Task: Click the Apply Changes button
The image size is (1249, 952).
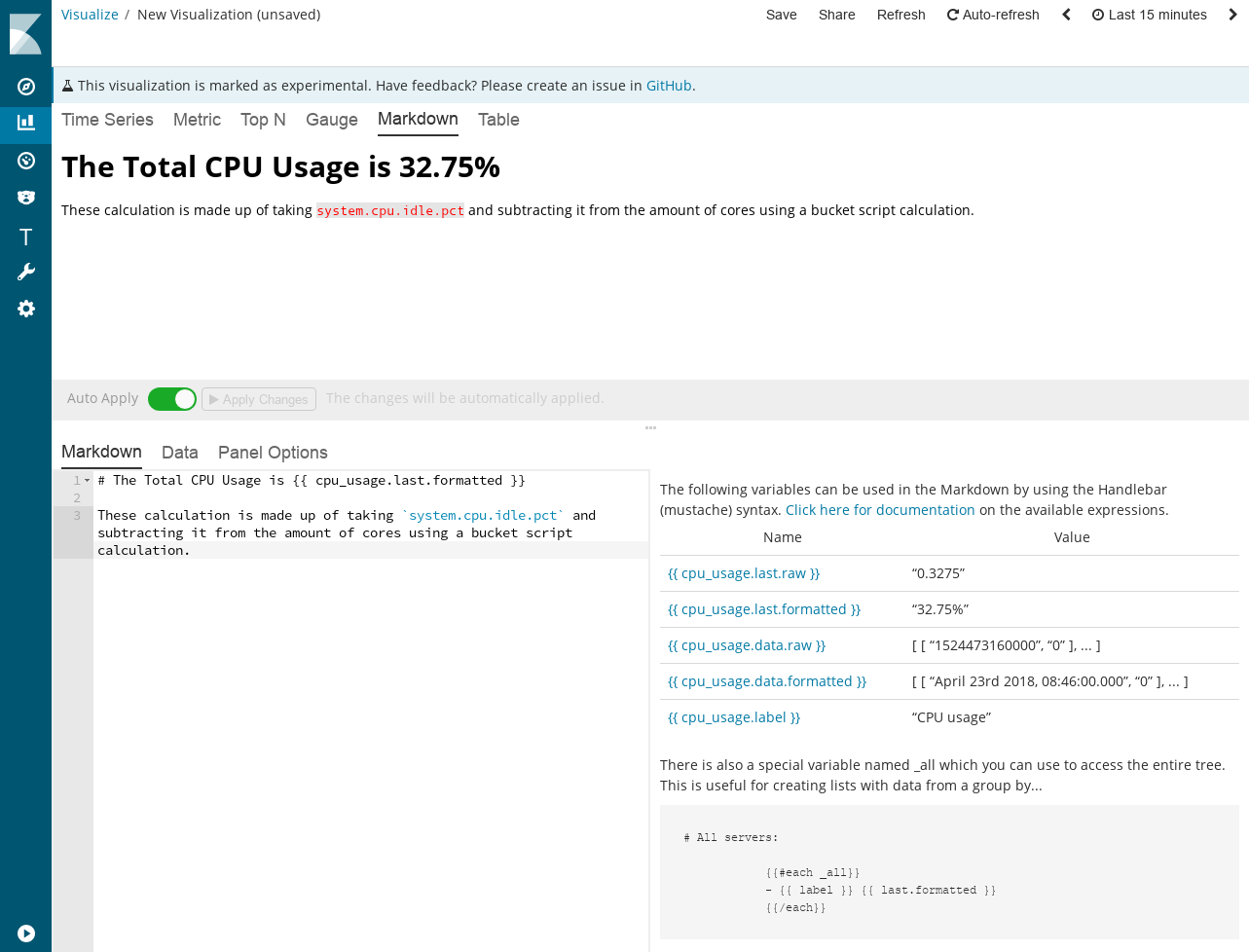Action: [258, 399]
